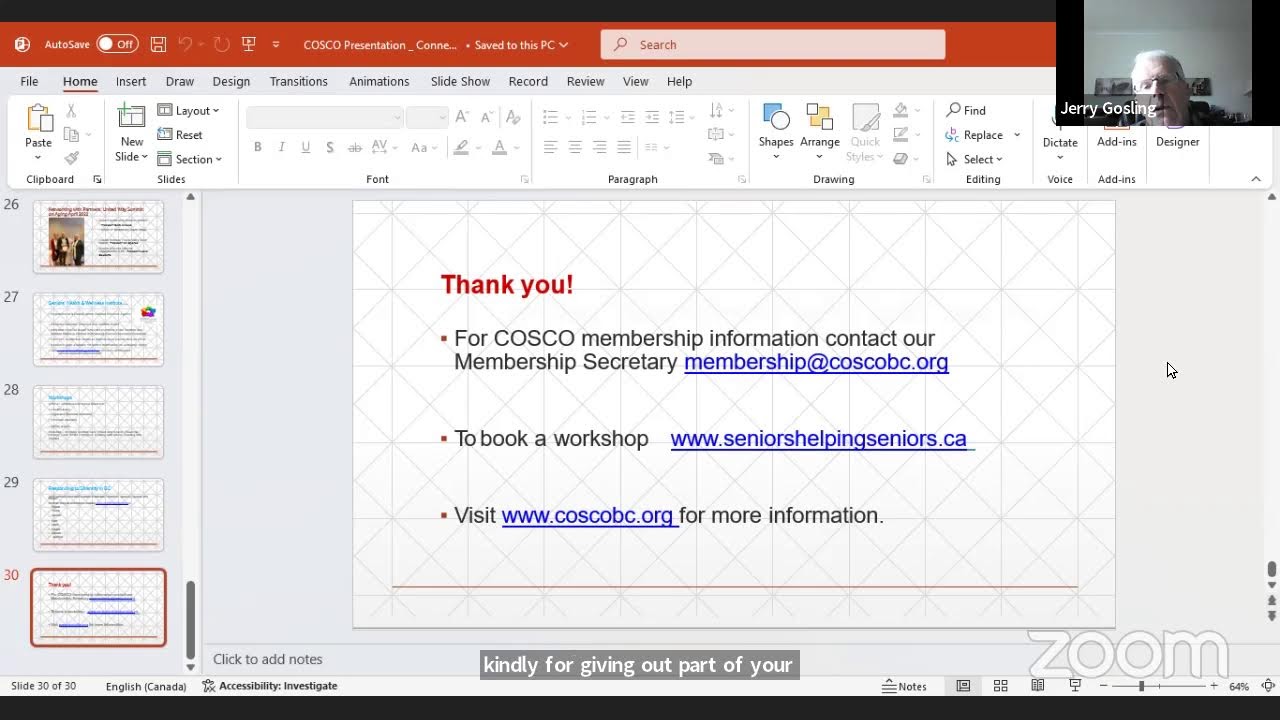Viewport: 1280px width, 720px height.
Task: Switch to the Draw tab
Action: pyautogui.click(x=180, y=81)
